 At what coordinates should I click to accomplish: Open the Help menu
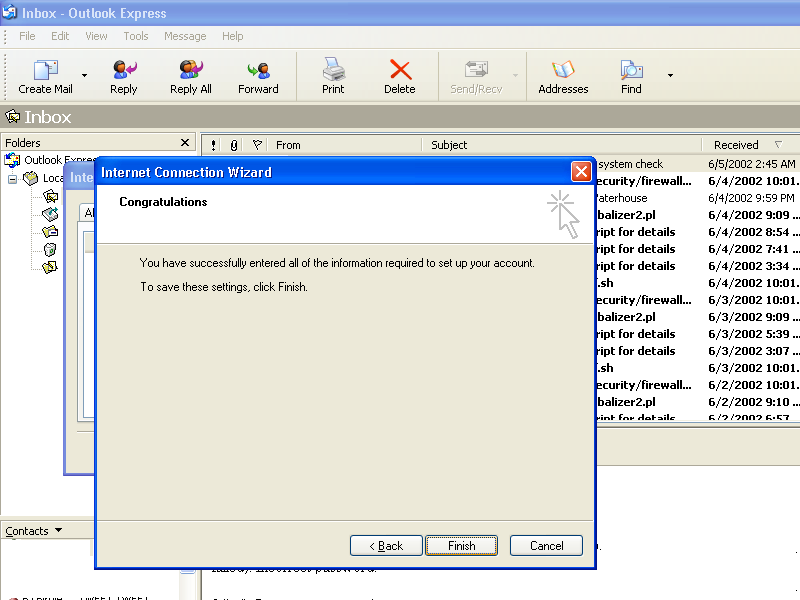point(233,36)
